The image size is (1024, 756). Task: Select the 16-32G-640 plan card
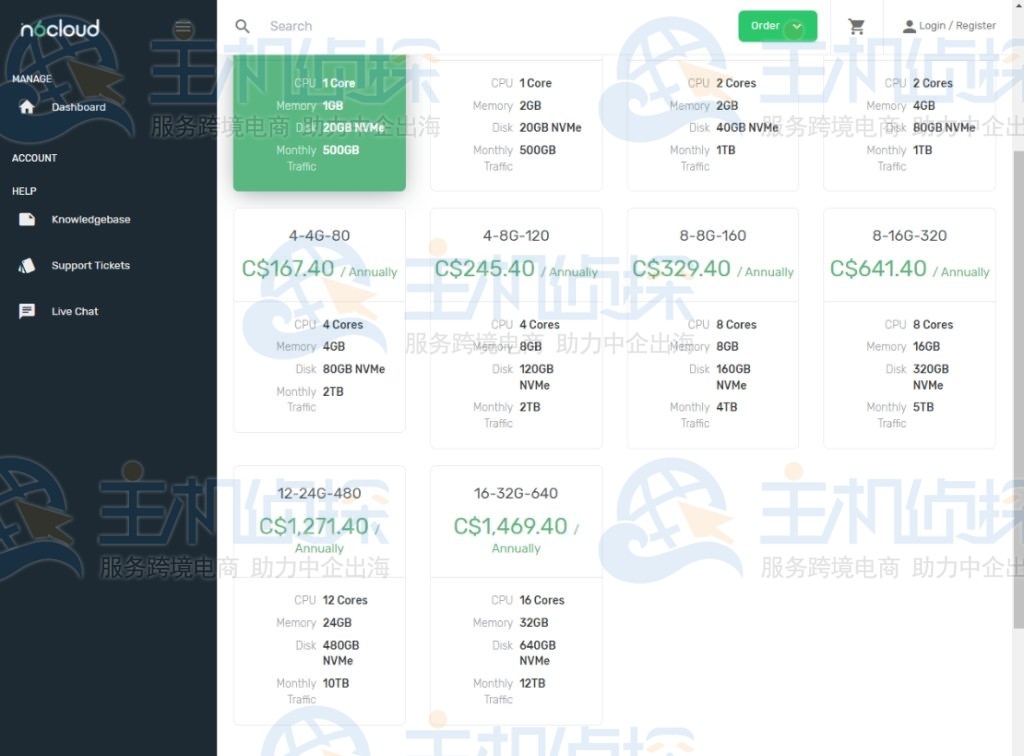pyautogui.click(x=515, y=590)
